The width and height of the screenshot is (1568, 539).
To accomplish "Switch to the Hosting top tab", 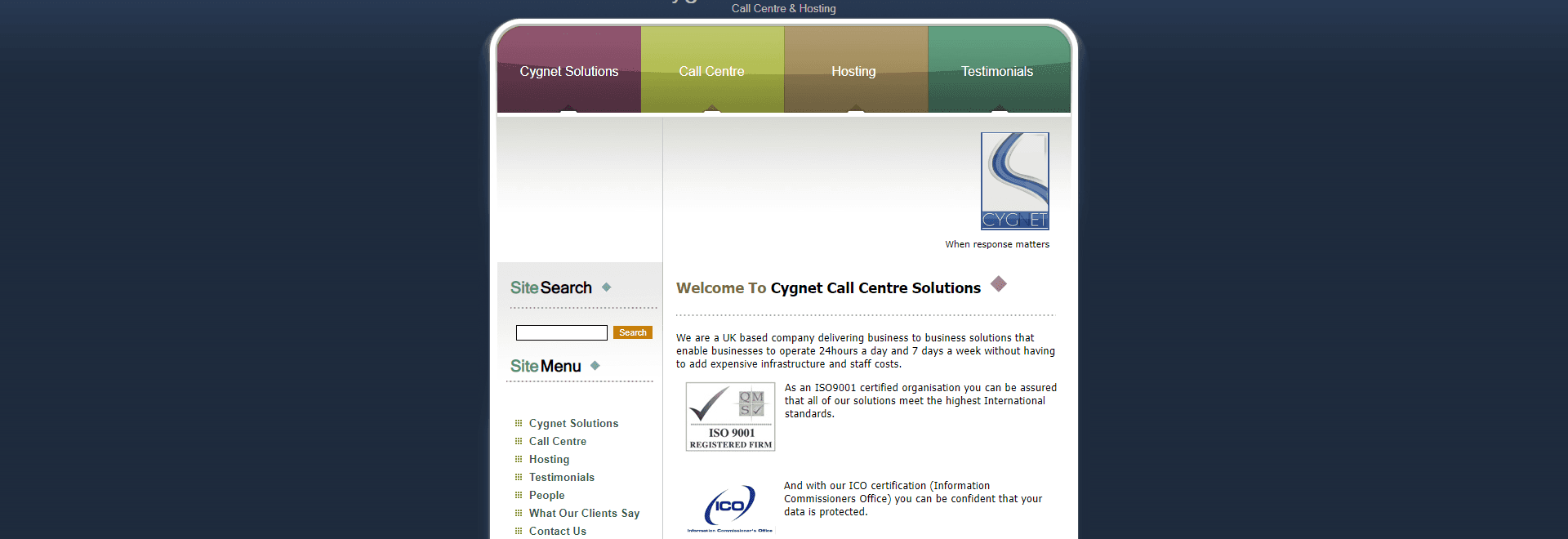I will point(856,69).
